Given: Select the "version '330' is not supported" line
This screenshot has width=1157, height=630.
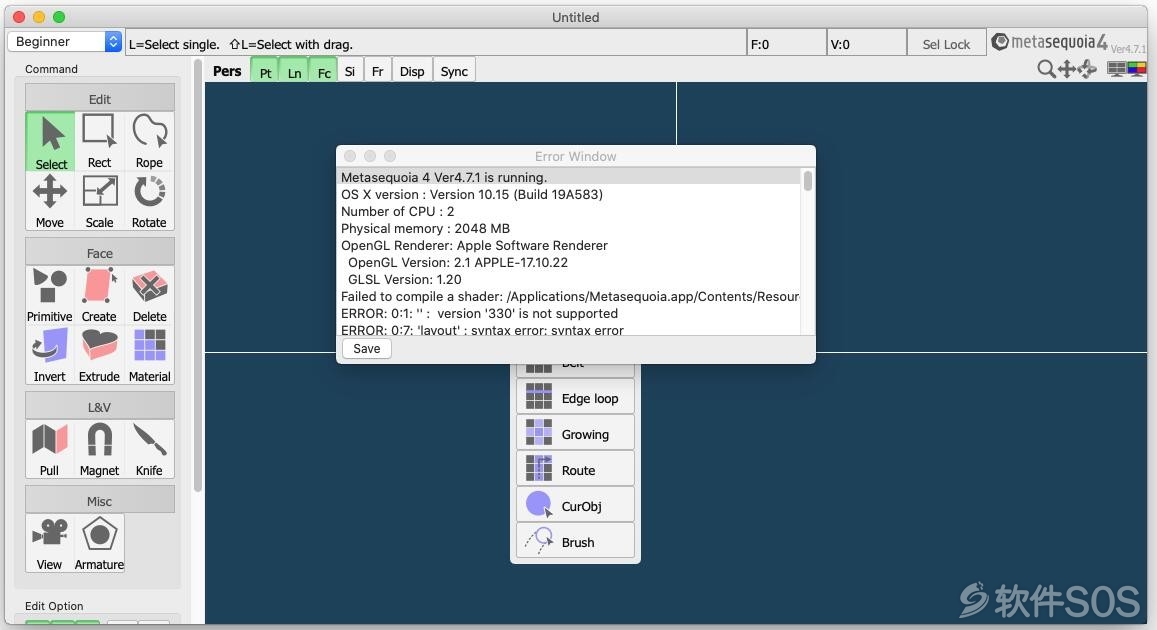Looking at the screenshot, I should (570, 313).
